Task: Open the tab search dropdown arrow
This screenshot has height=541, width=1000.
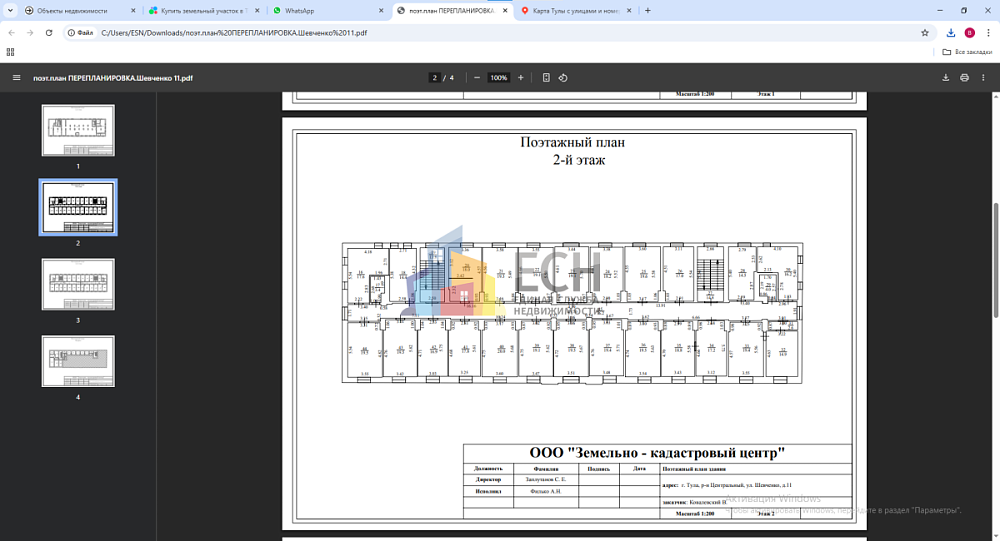Action: point(10,10)
